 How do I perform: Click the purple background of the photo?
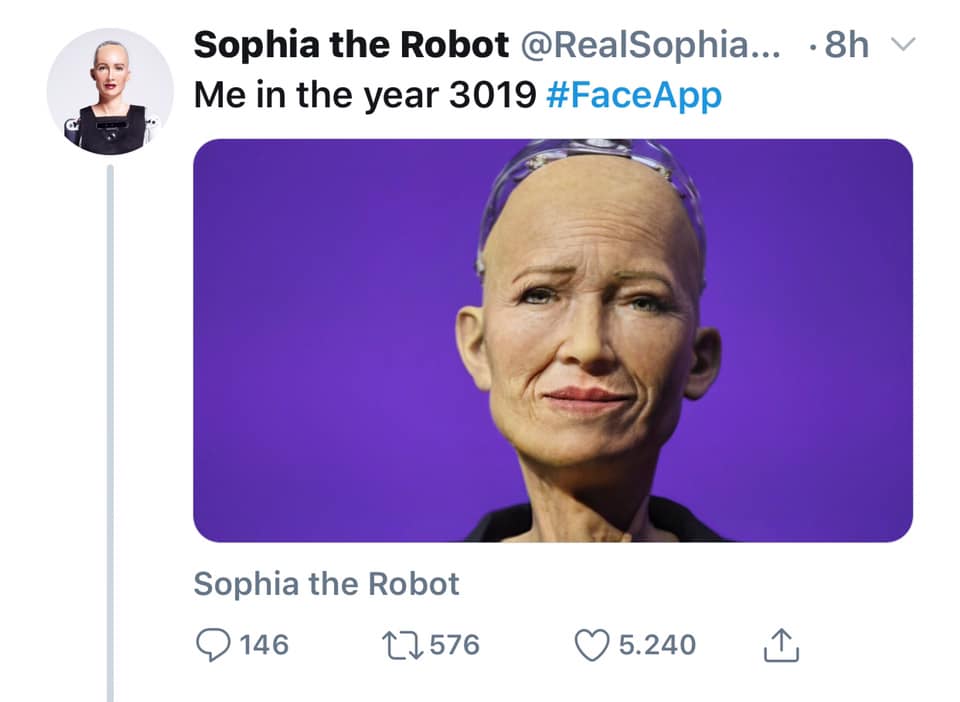pyautogui.click(x=320, y=340)
